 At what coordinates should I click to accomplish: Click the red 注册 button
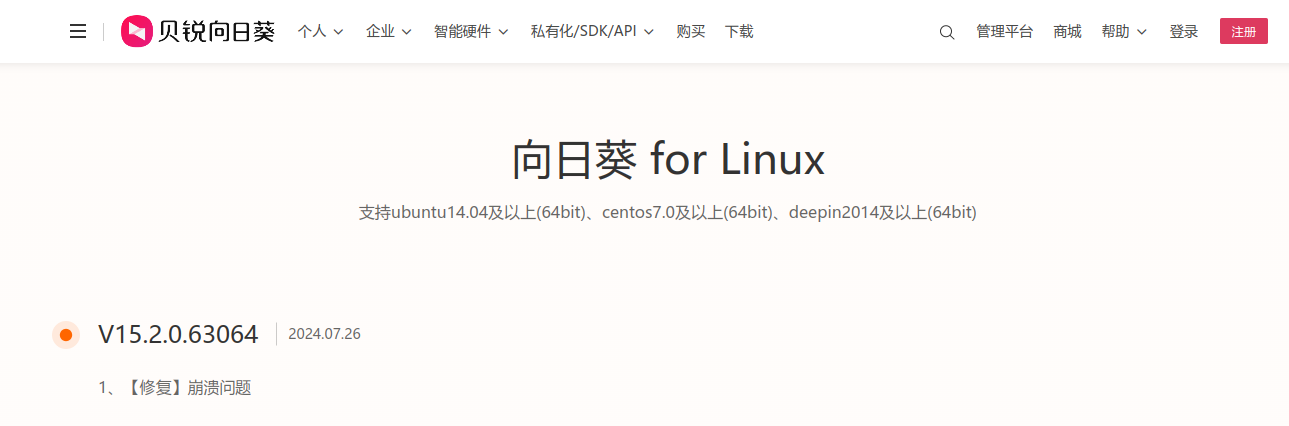point(1244,31)
